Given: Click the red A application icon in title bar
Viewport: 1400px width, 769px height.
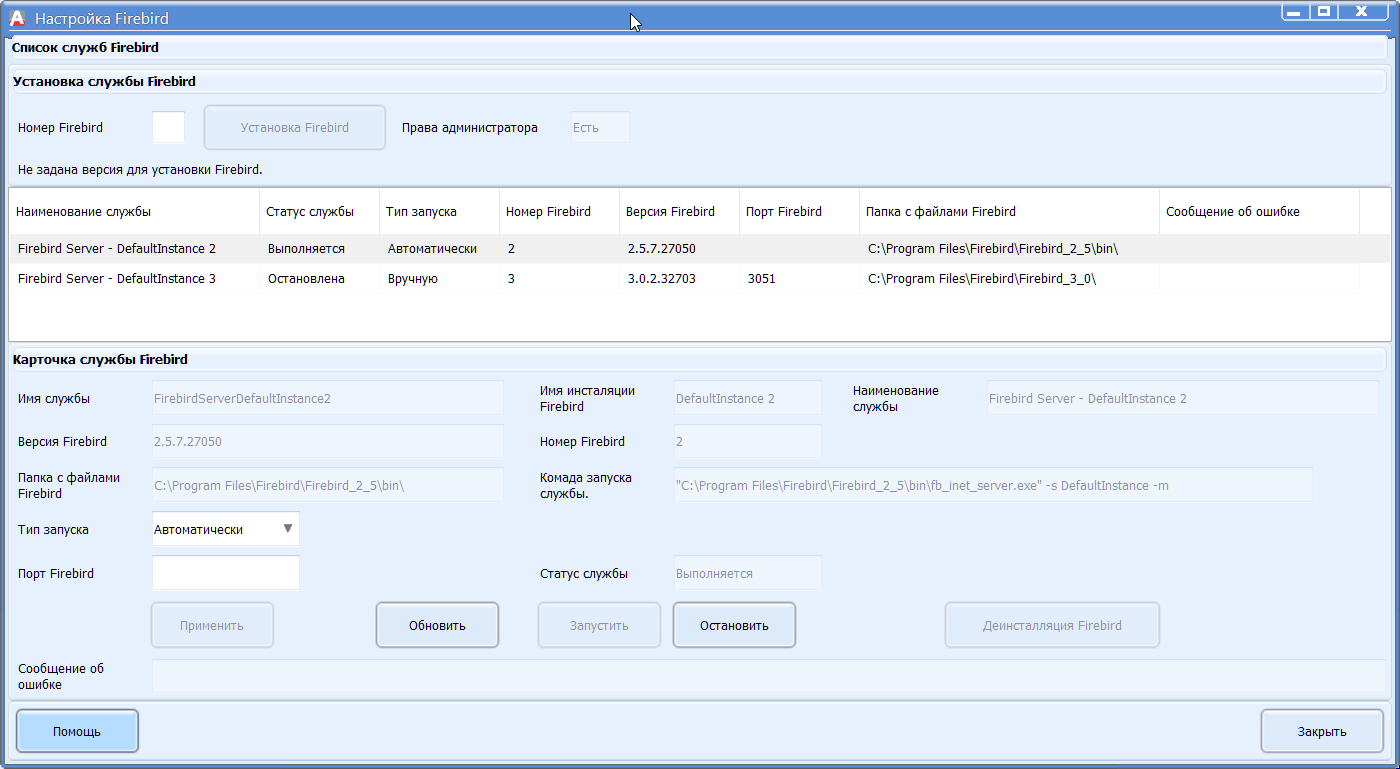Looking at the screenshot, I should tap(17, 18).
